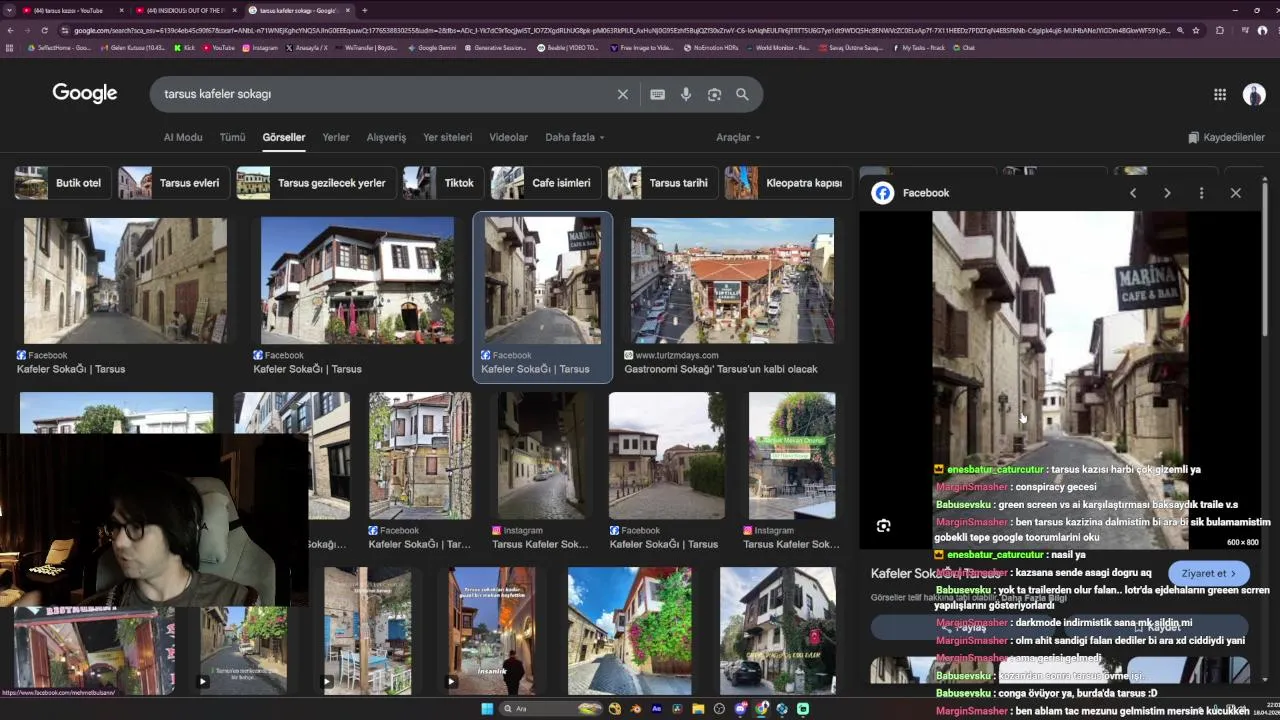Screen dimensions: 1280x720
Task: Clear the search query with the X icon
Action: point(623,94)
